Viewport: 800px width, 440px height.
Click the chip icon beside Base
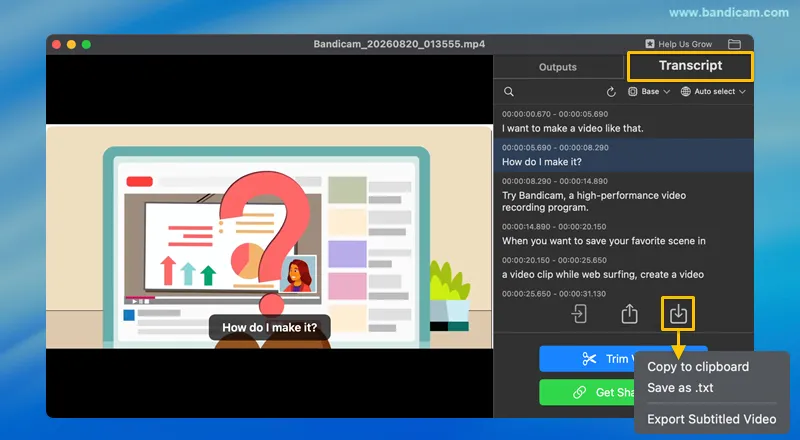tap(633, 92)
